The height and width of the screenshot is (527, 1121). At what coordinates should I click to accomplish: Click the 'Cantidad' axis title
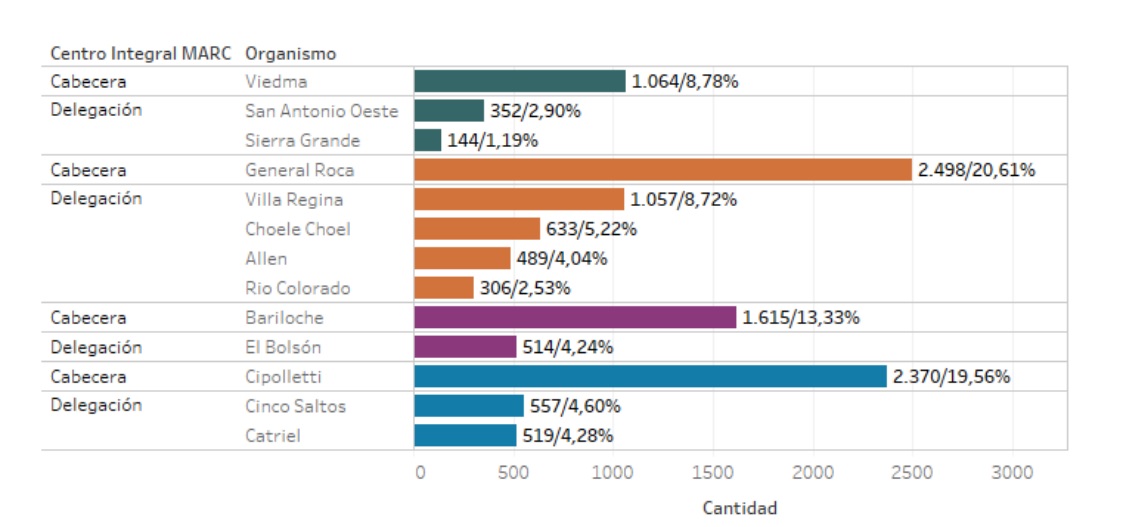(739, 508)
